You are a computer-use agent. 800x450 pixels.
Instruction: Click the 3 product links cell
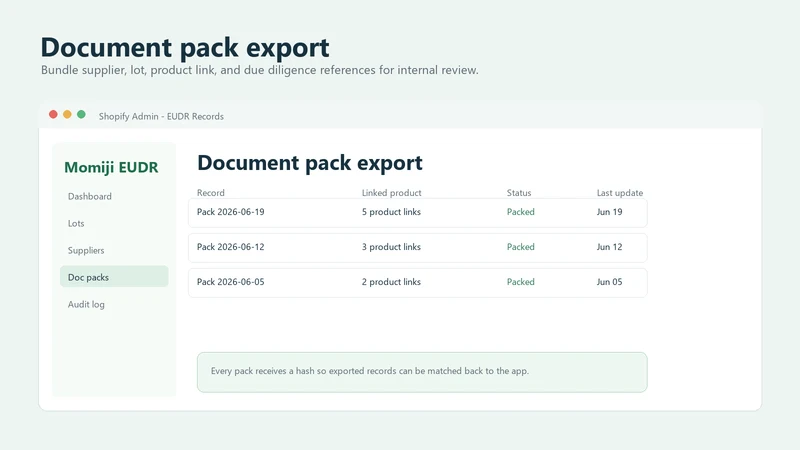(391, 247)
